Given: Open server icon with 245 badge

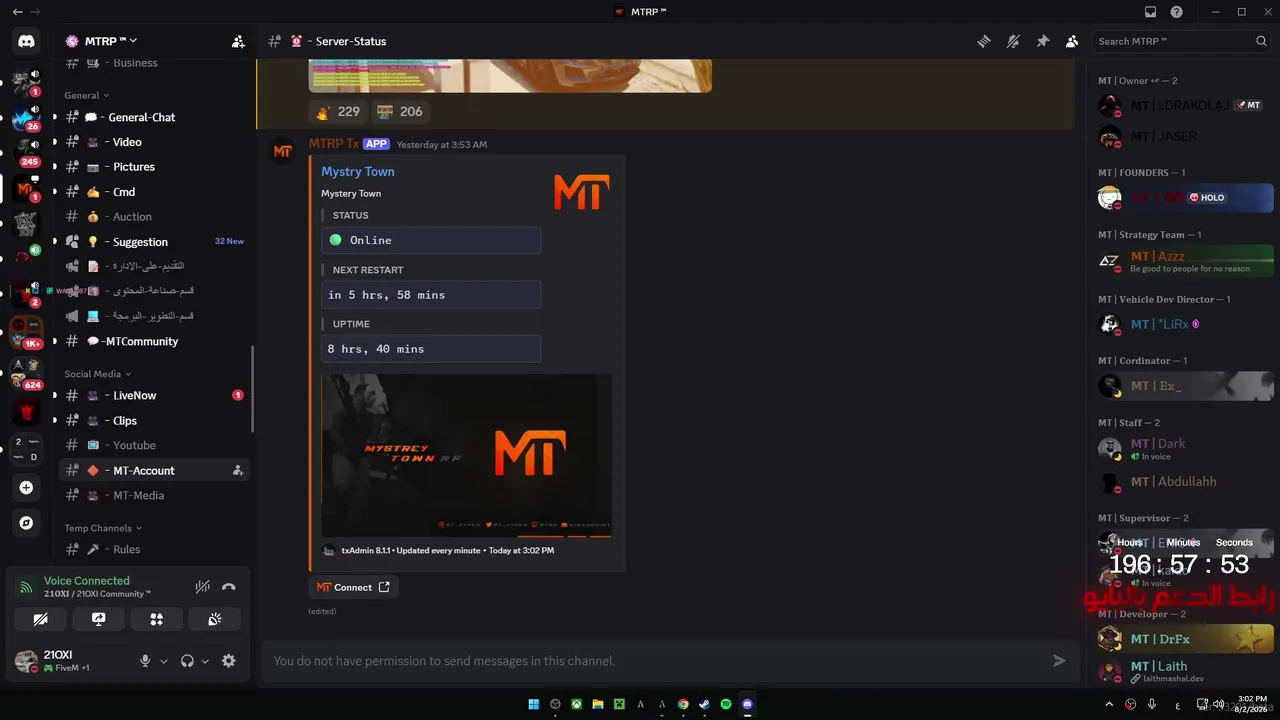Looking at the screenshot, I should click(26, 153).
